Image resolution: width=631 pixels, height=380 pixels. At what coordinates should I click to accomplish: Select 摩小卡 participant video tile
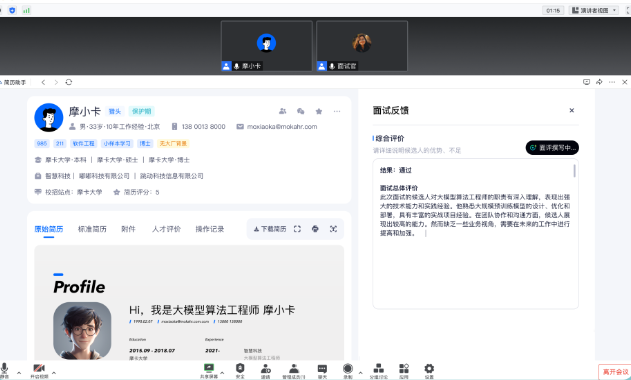[x=266, y=46]
